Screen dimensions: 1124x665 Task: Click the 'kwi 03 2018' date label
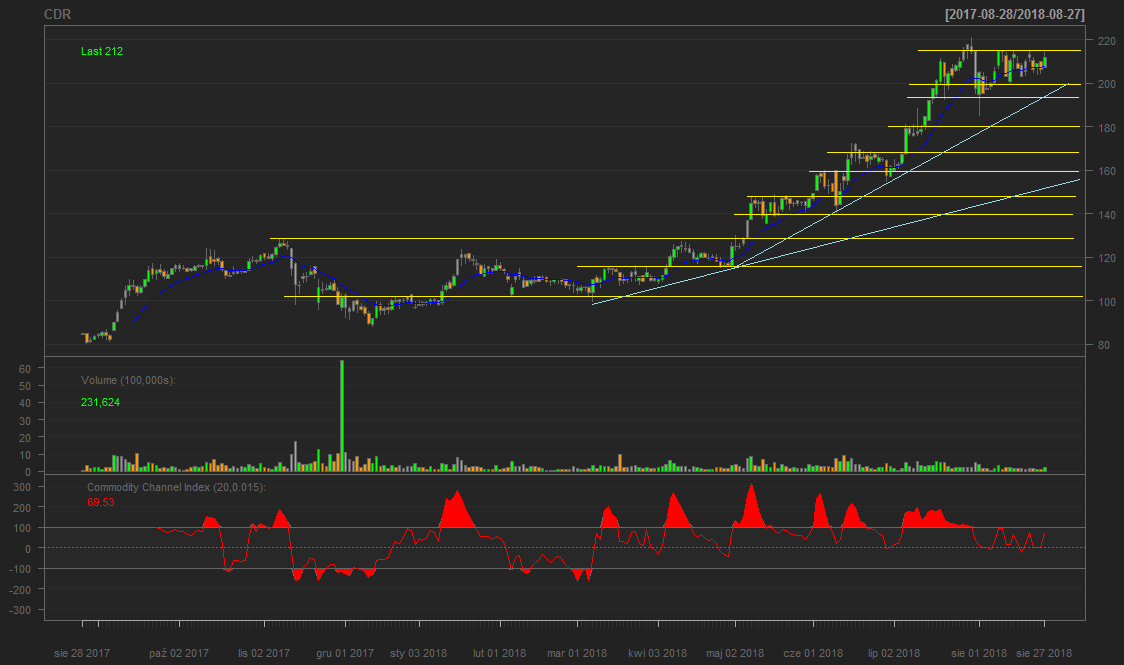click(657, 653)
